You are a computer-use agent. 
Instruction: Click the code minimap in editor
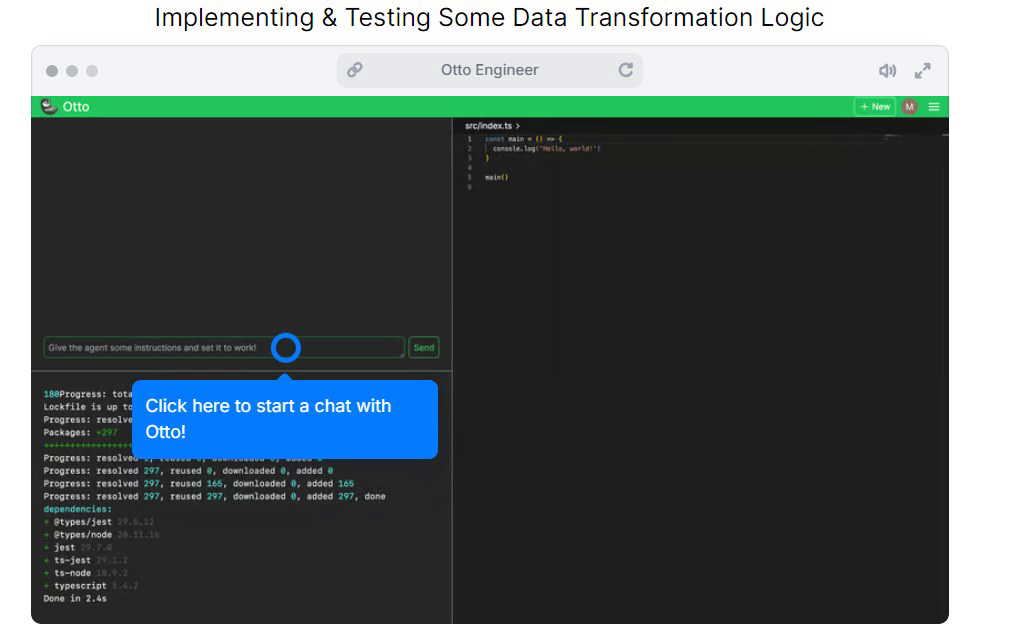tap(893, 136)
